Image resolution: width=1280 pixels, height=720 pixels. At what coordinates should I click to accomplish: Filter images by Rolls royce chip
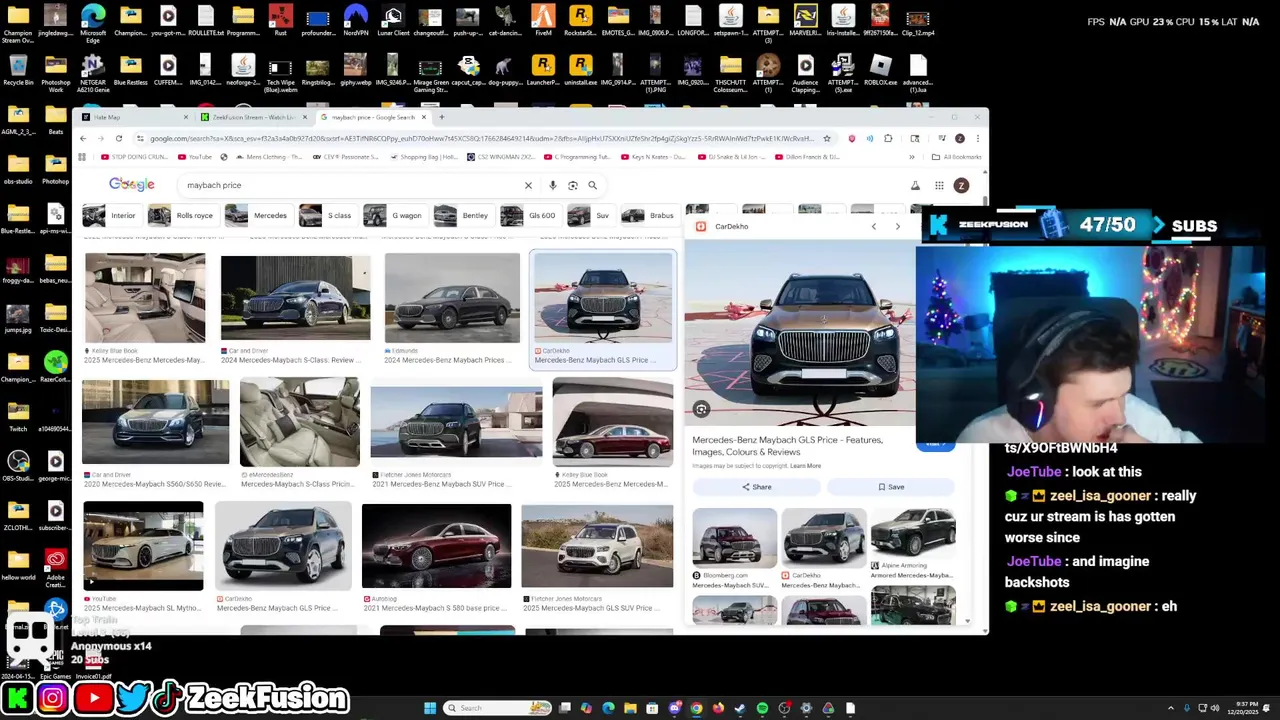coord(182,215)
